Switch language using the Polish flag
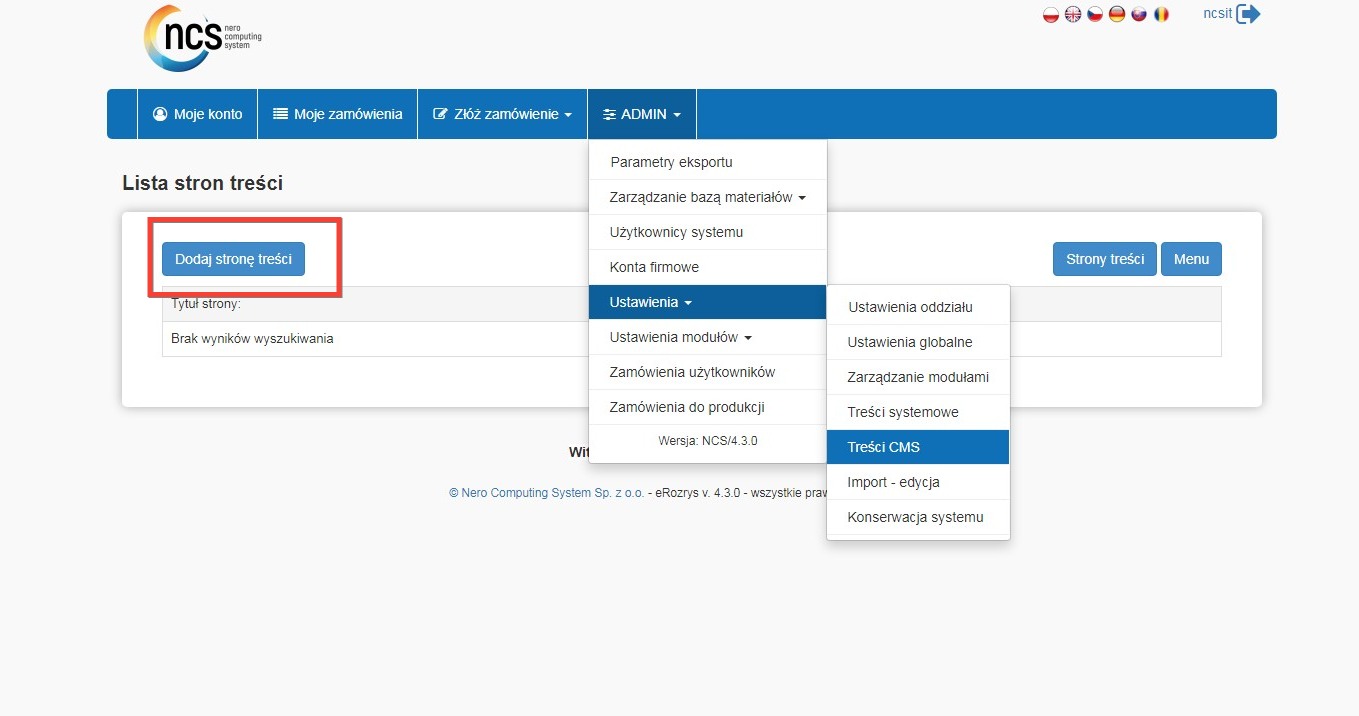Screen dimensions: 1359x716 1051,15
